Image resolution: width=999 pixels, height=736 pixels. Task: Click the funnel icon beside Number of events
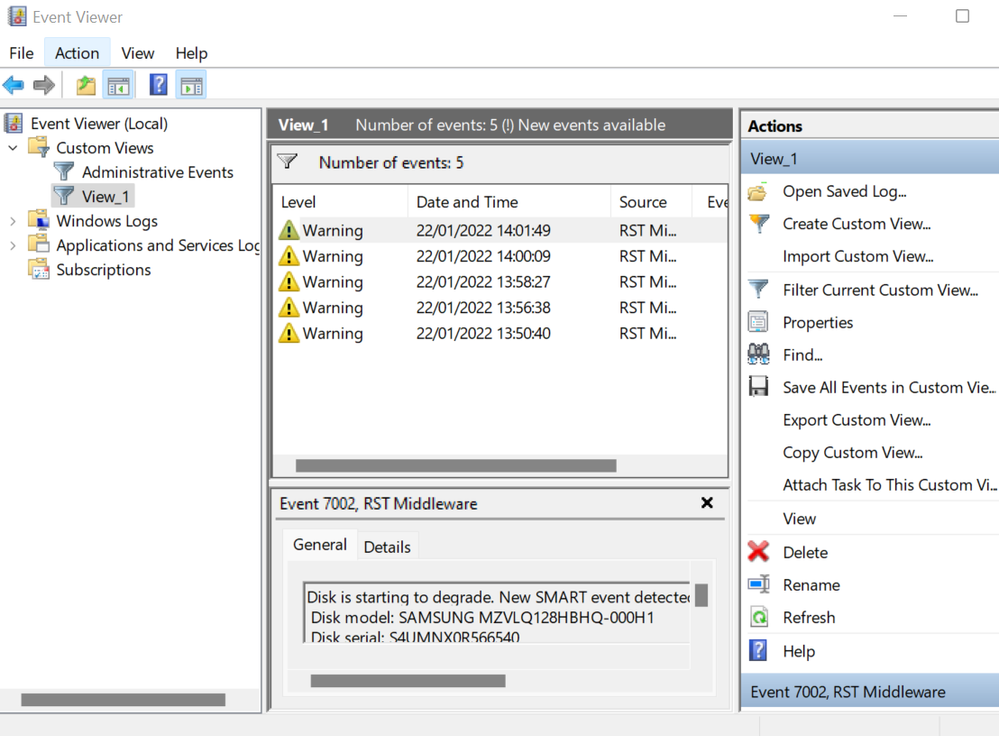(x=288, y=162)
